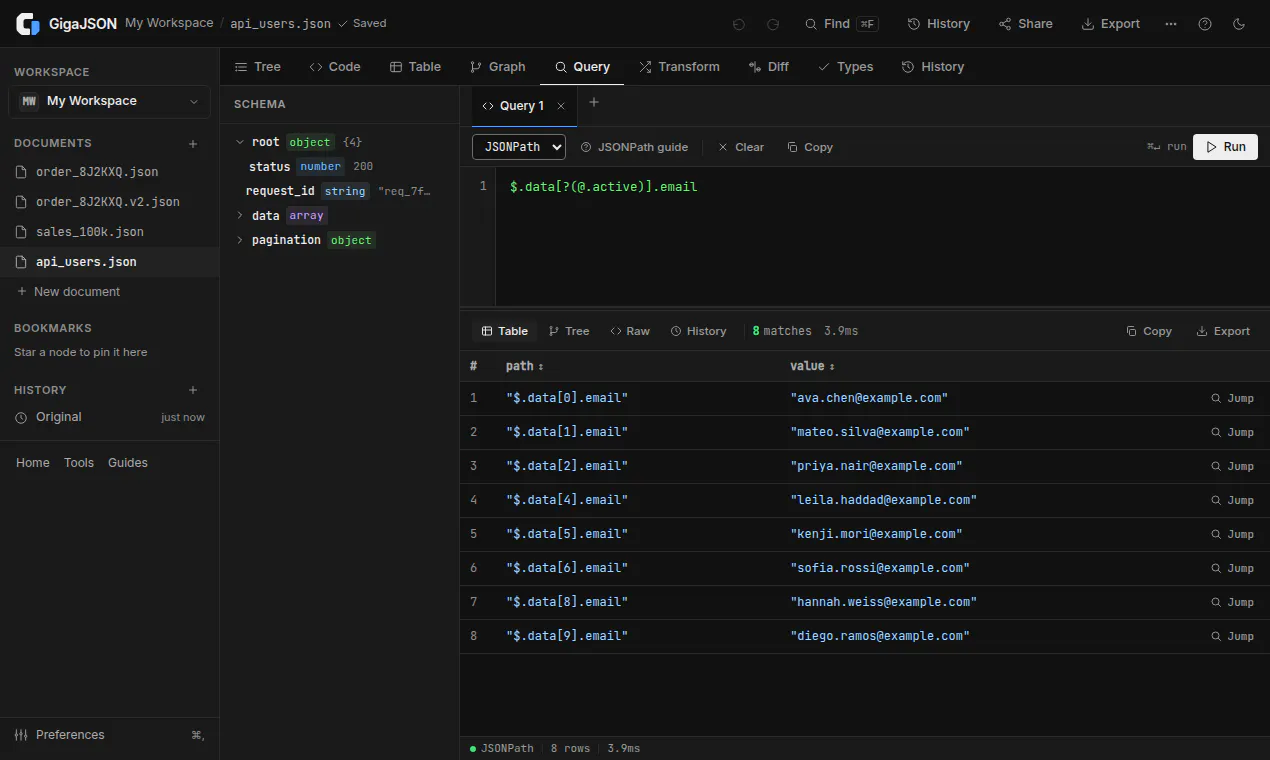This screenshot has height=760, width=1270.
Task: Open the more options ellipsis menu
Action: tap(1171, 24)
